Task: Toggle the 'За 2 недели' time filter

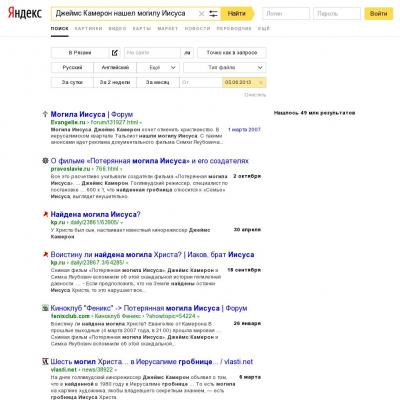Action: click(115, 82)
